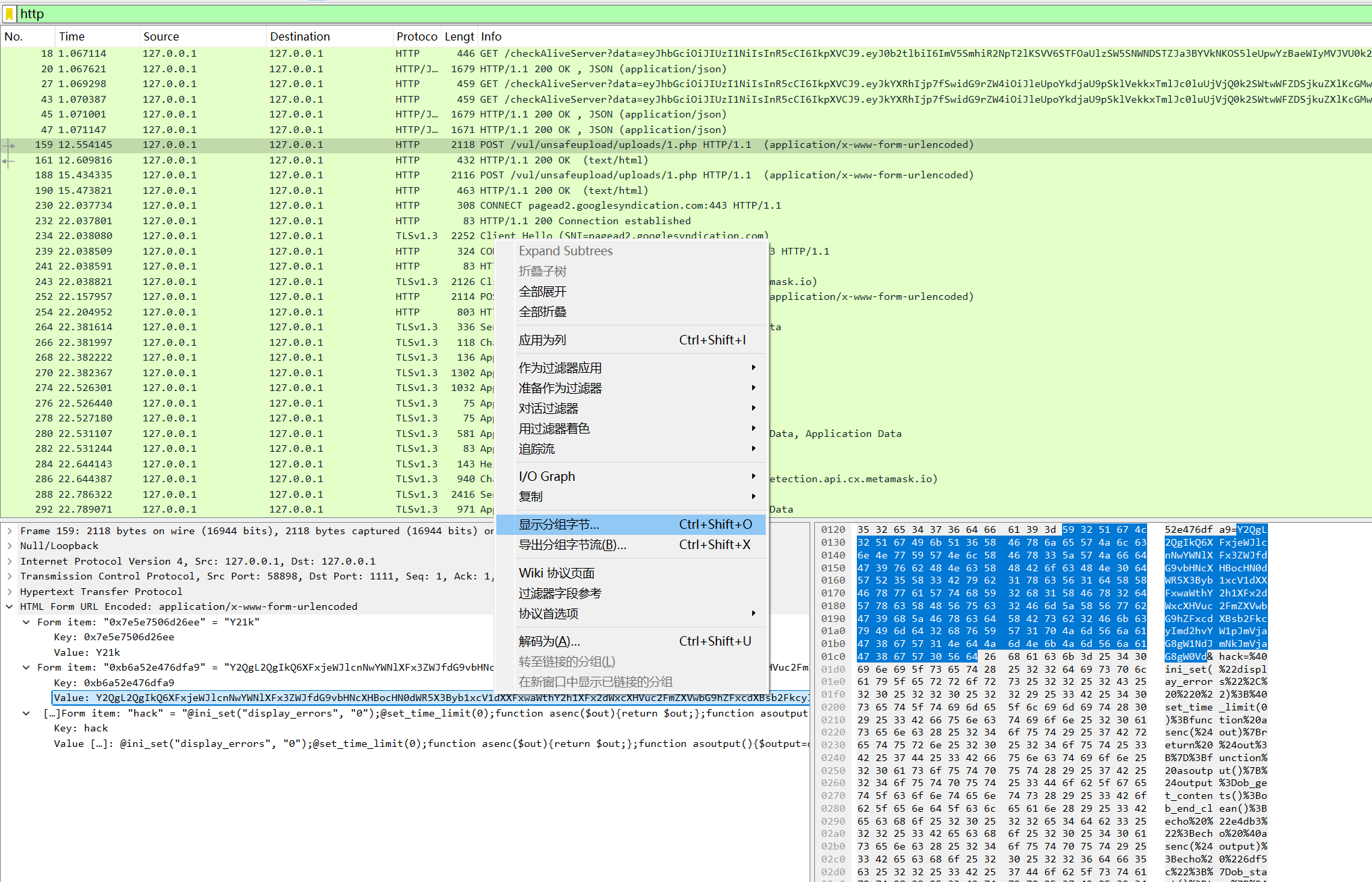Select 导出分组字节流 menu entry

coord(573,545)
